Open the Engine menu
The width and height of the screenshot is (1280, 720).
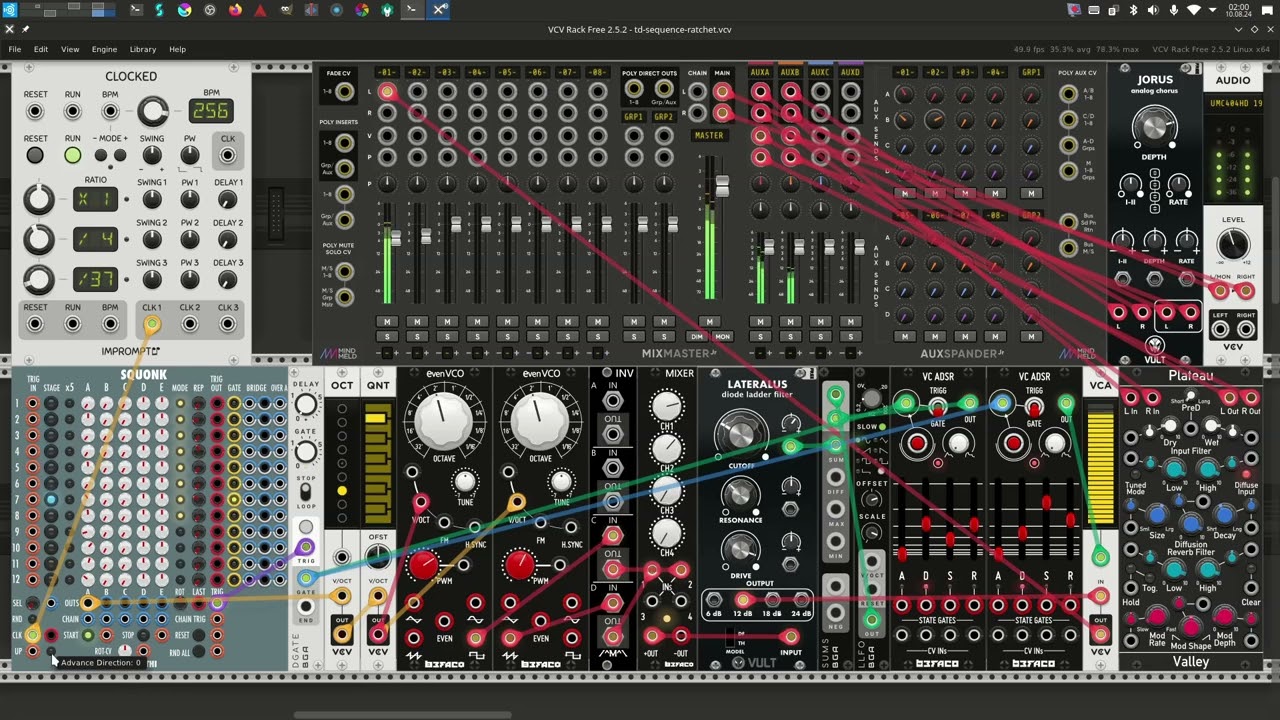point(104,49)
